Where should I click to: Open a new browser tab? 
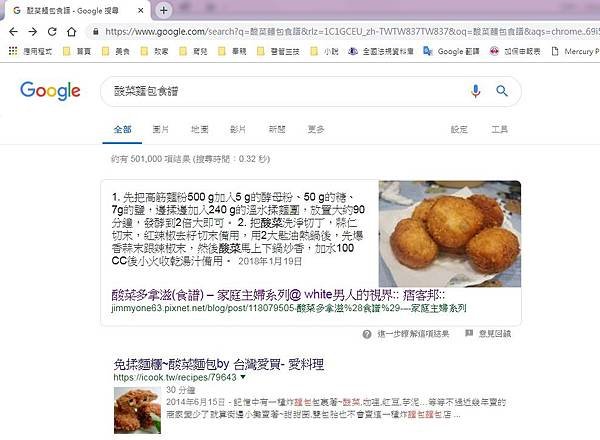[x=163, y=10]
